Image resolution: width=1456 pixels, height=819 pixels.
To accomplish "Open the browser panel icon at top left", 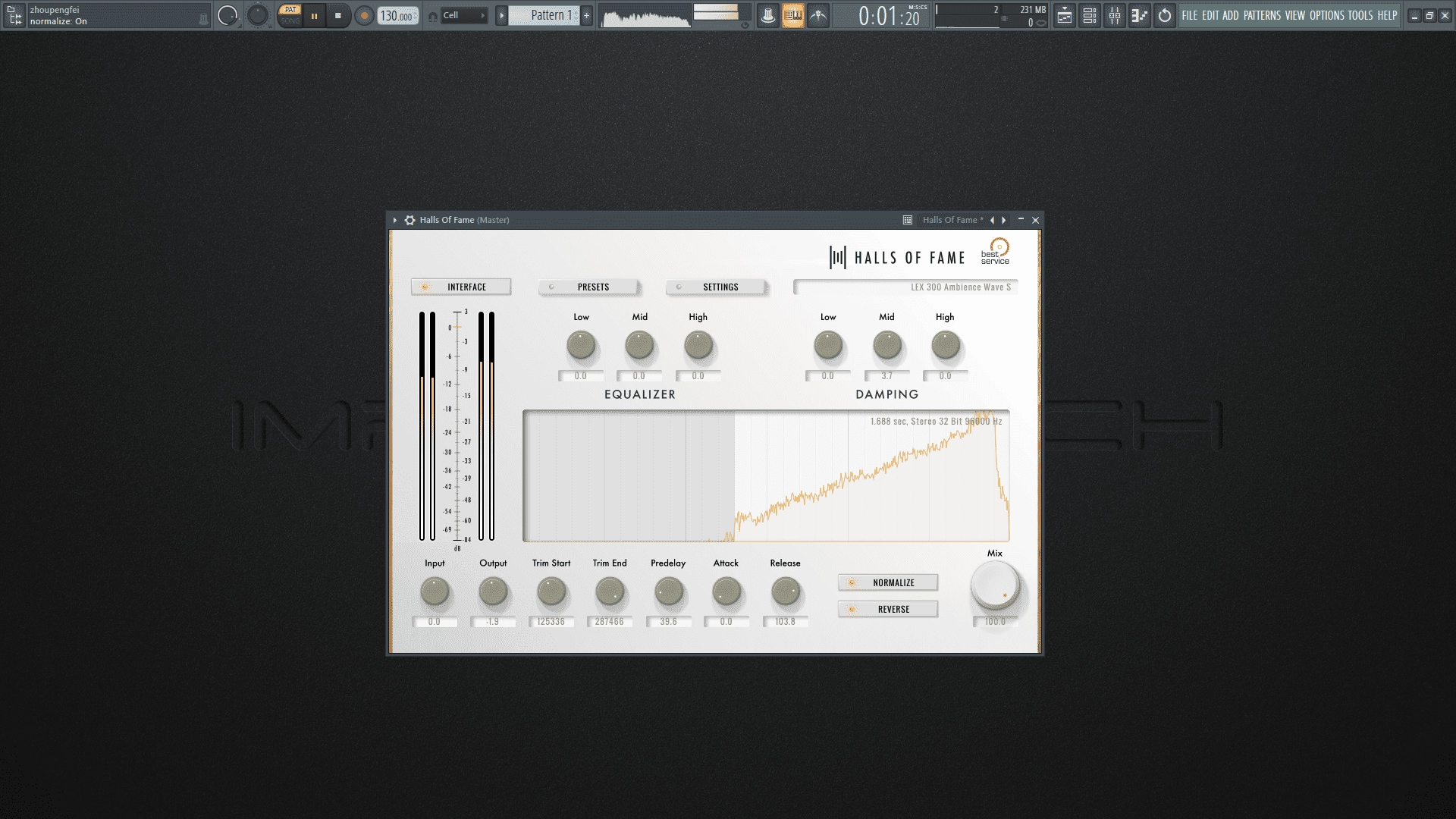I will (x=14, y=15).
